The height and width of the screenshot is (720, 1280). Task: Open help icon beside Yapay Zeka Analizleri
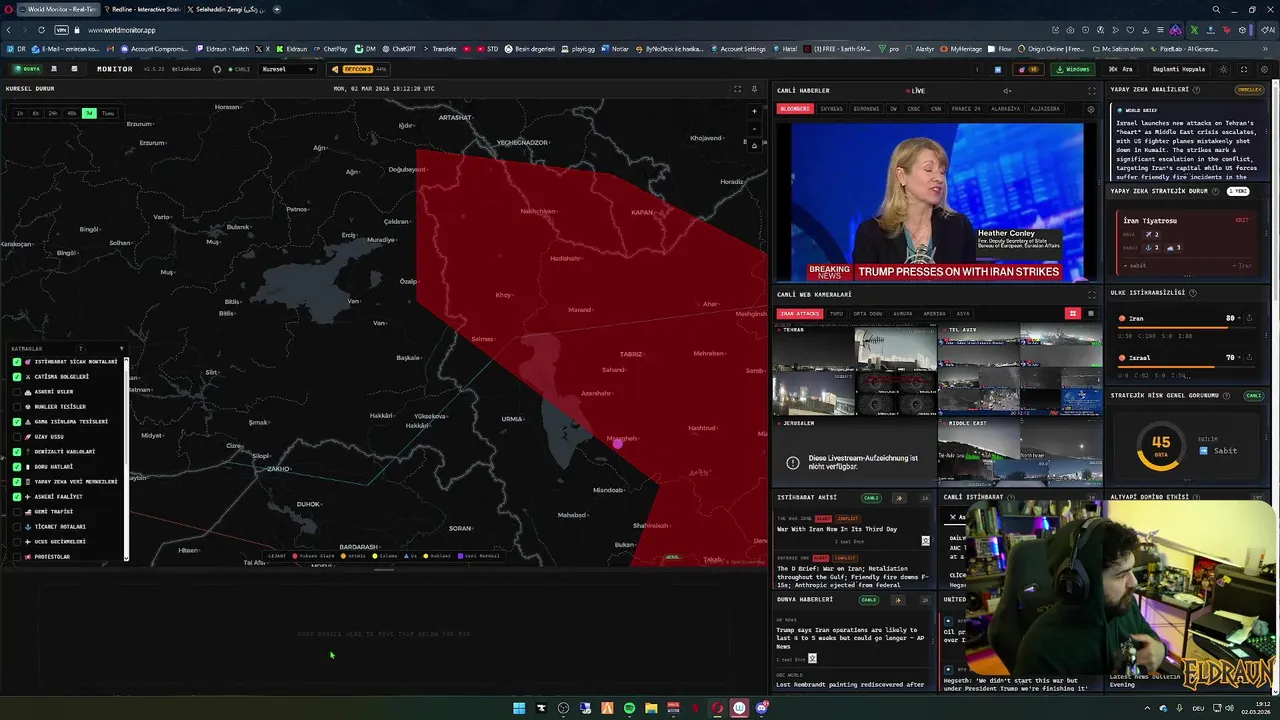pos(1198,90)
